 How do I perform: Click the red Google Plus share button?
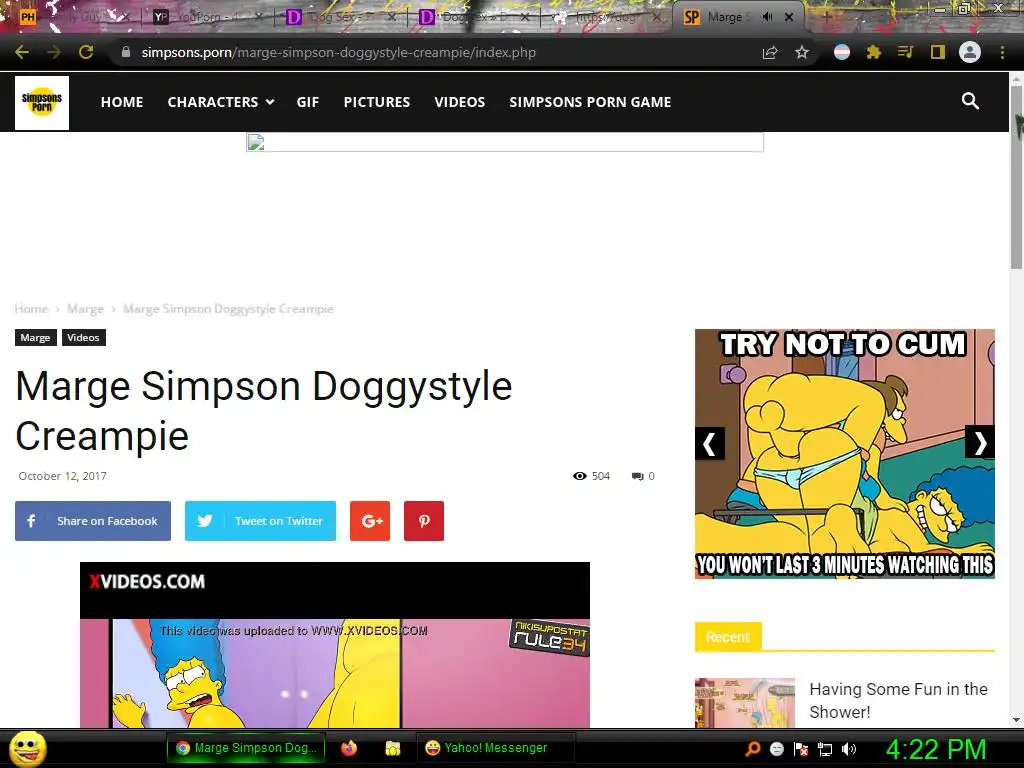click(370, 521)
